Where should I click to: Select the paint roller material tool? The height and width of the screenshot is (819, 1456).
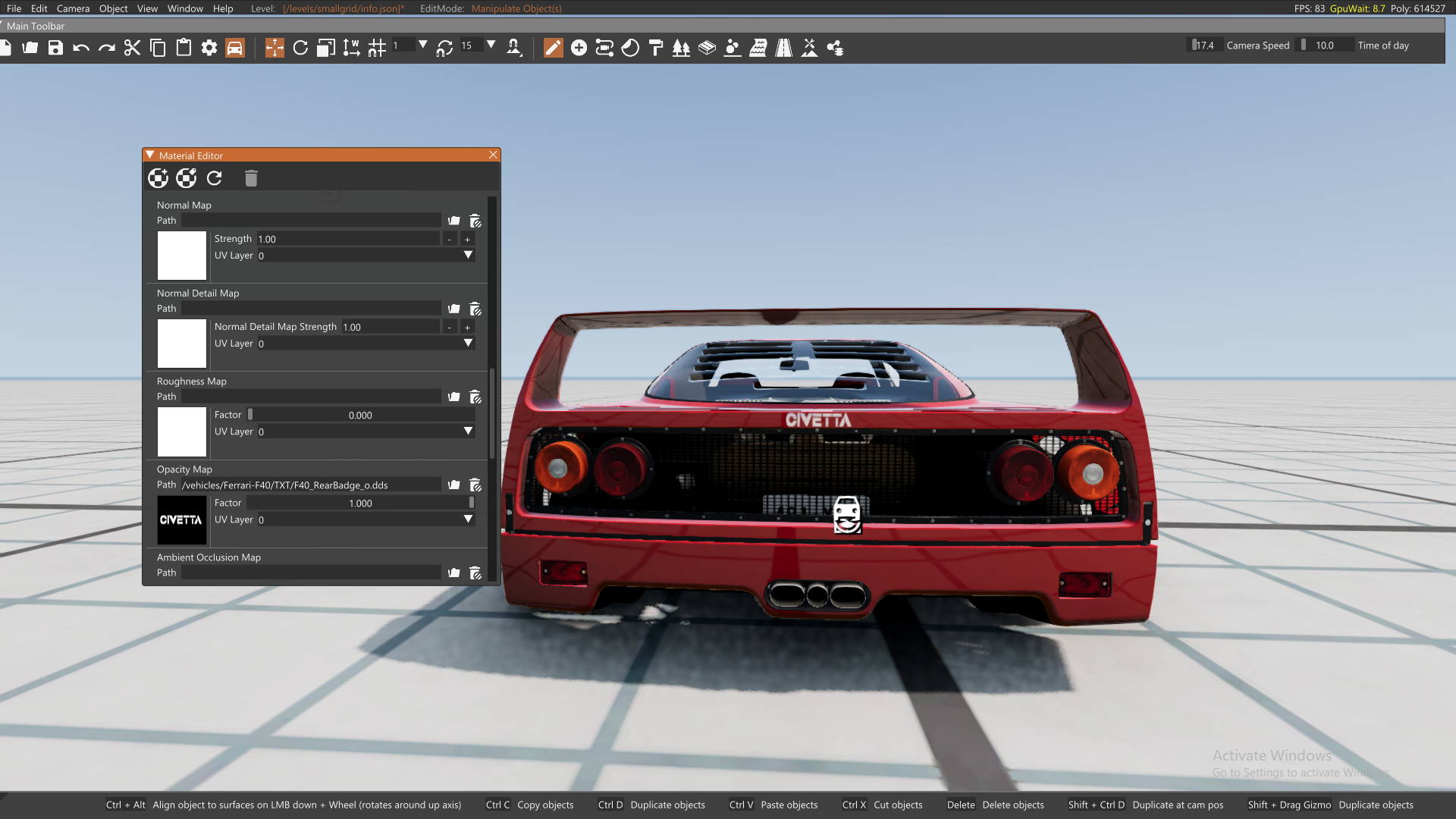656,48
